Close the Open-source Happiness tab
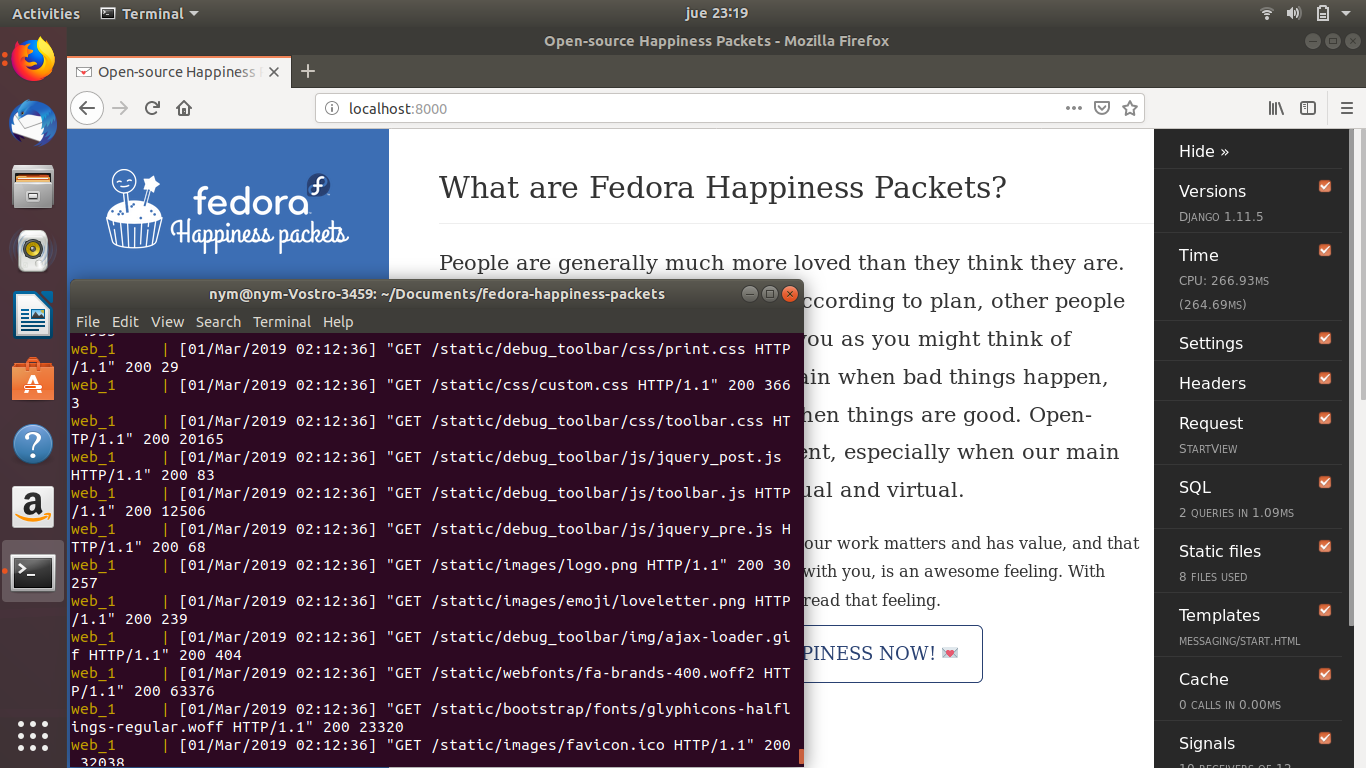This screenshot has height=768, width=1366. (275, 72)
